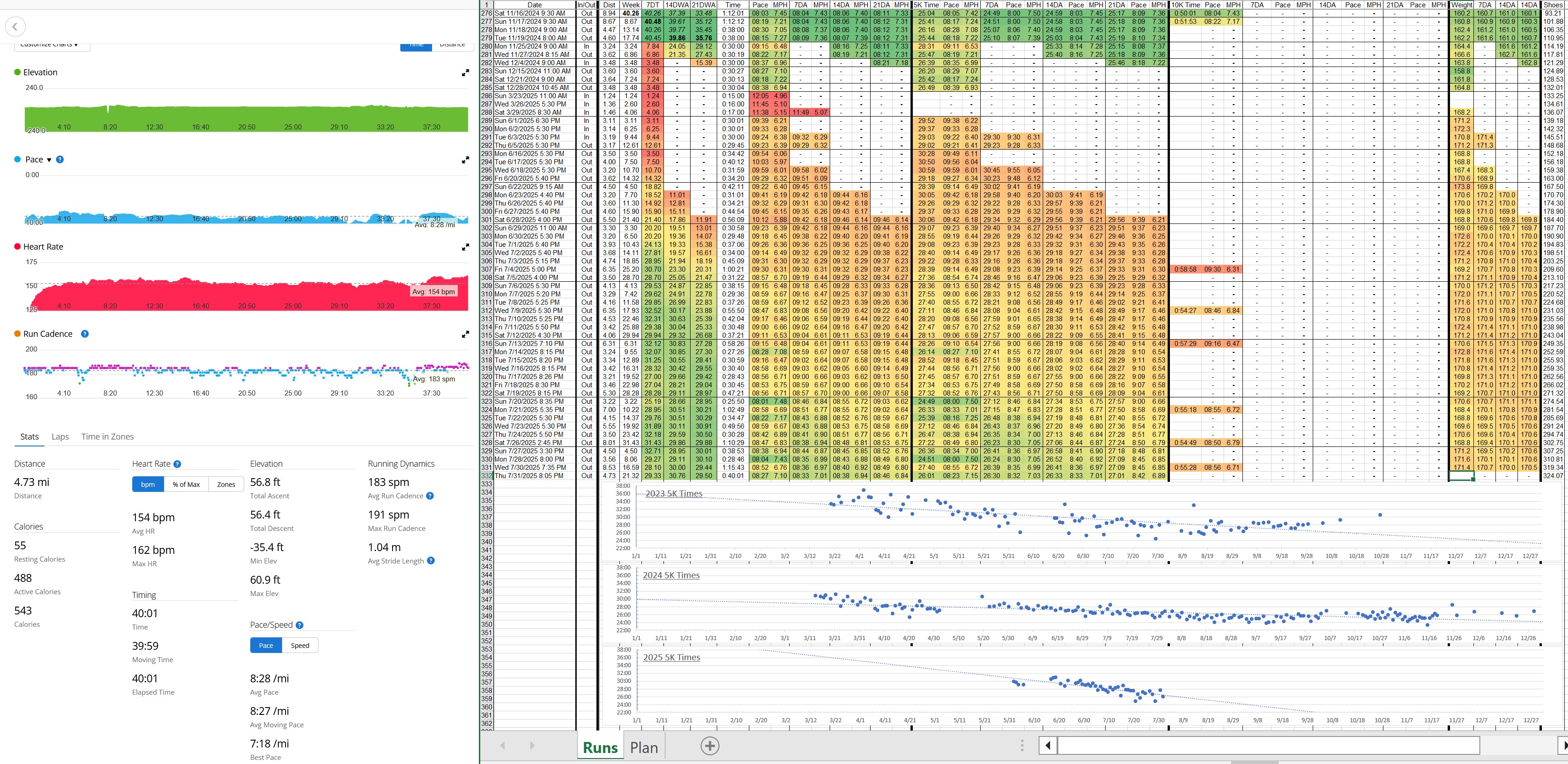Screen dimensions: 1568x764
Task: Select the 5K Time column header
Action: [927, 5]
